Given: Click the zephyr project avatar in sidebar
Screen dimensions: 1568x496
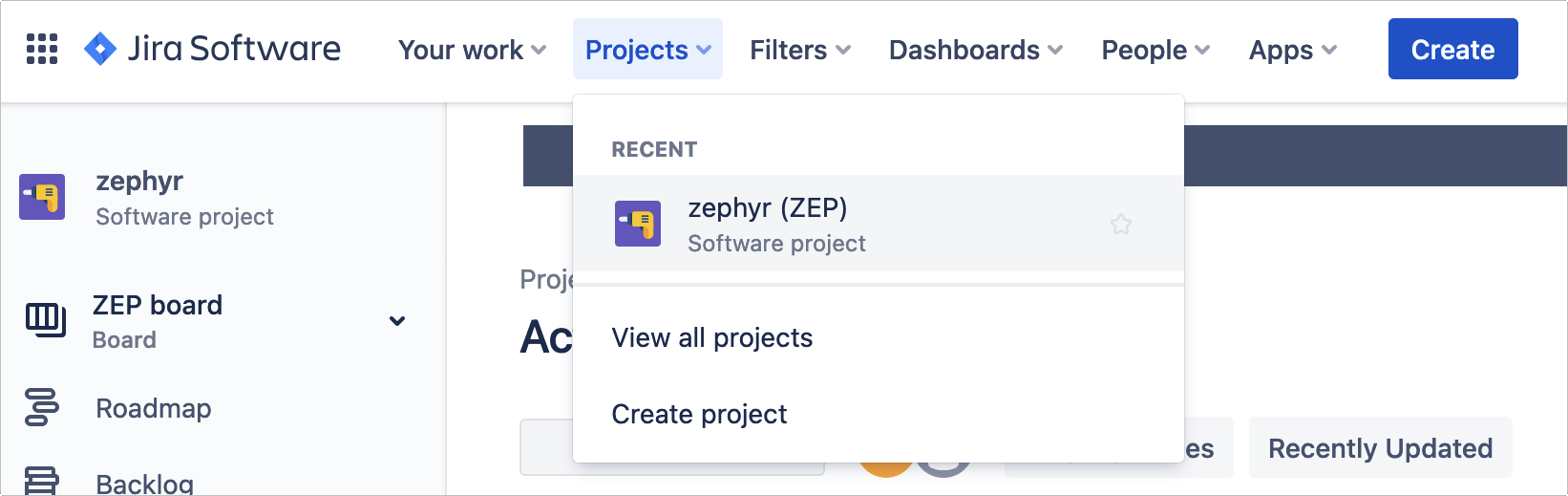Looking at the screenshot, I should tap(42, 197).
